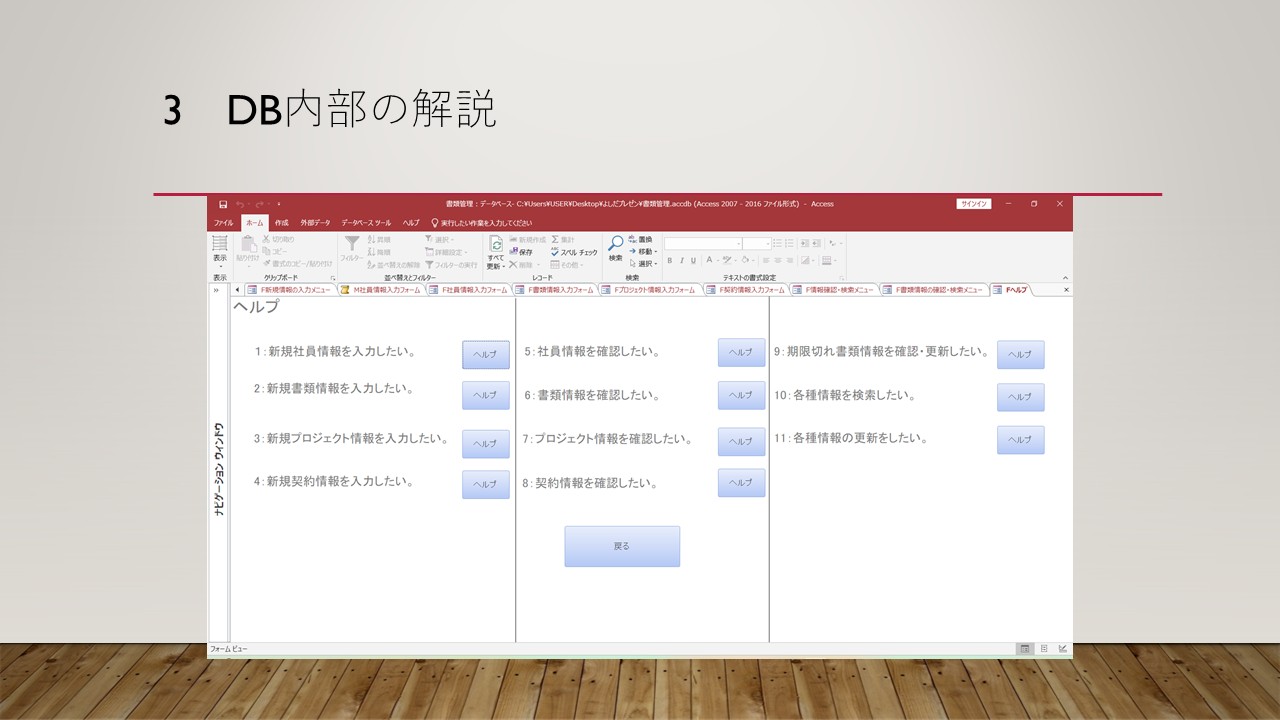Click the すべて更新 refresh icon
Screen dimensions: 1280x720
click(x=496, y=245)
